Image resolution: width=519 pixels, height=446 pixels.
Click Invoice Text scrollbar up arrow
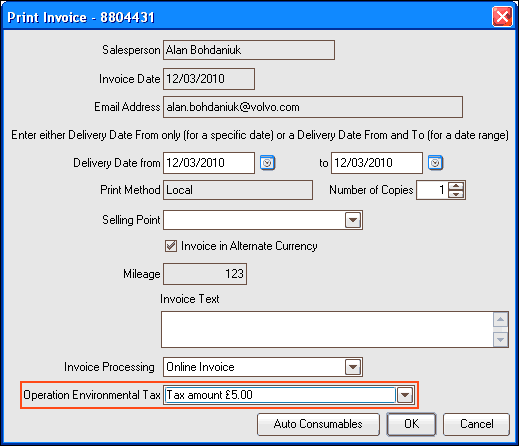(500, 320)
